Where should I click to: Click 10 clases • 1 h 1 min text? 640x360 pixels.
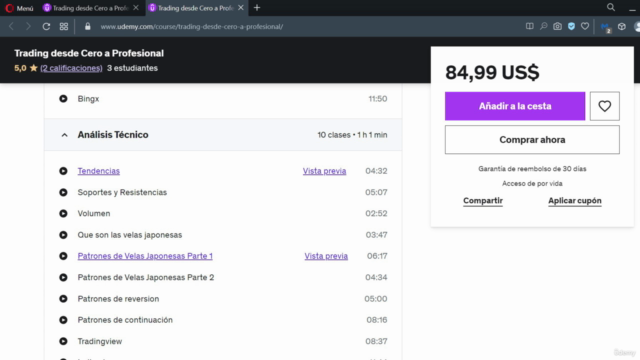[352, 135]
